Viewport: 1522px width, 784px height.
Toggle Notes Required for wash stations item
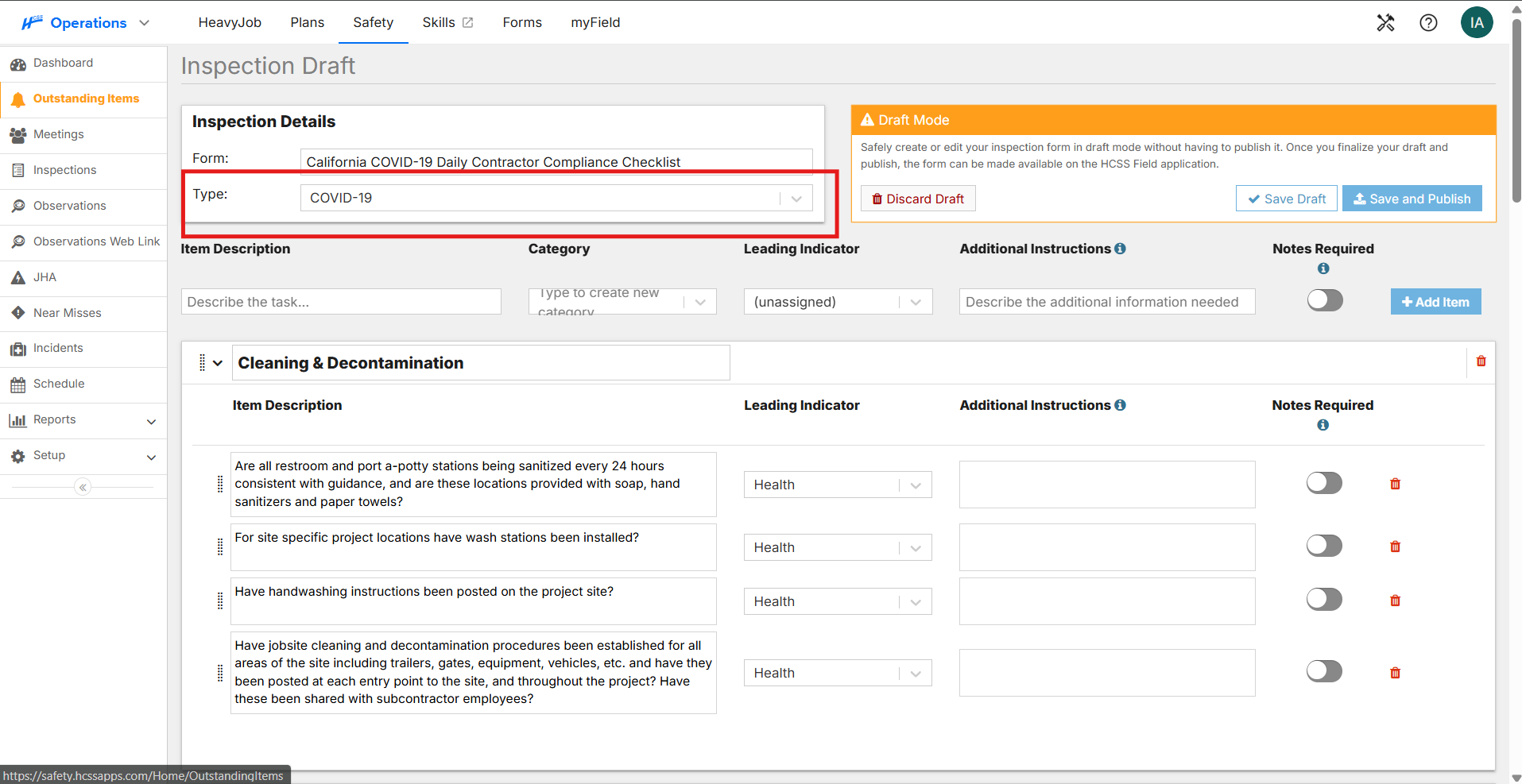tap(1324, 546)
